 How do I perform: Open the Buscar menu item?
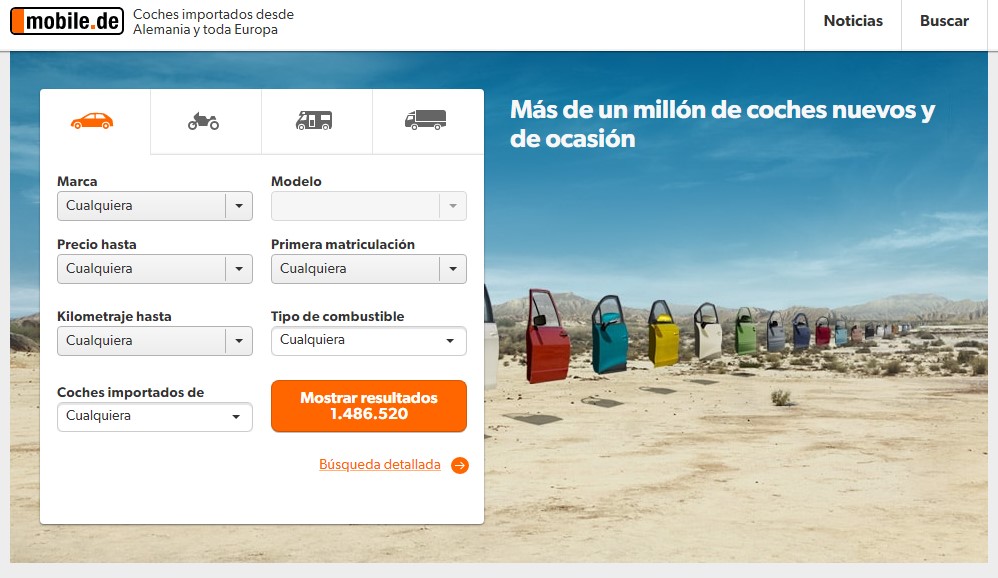944,21
